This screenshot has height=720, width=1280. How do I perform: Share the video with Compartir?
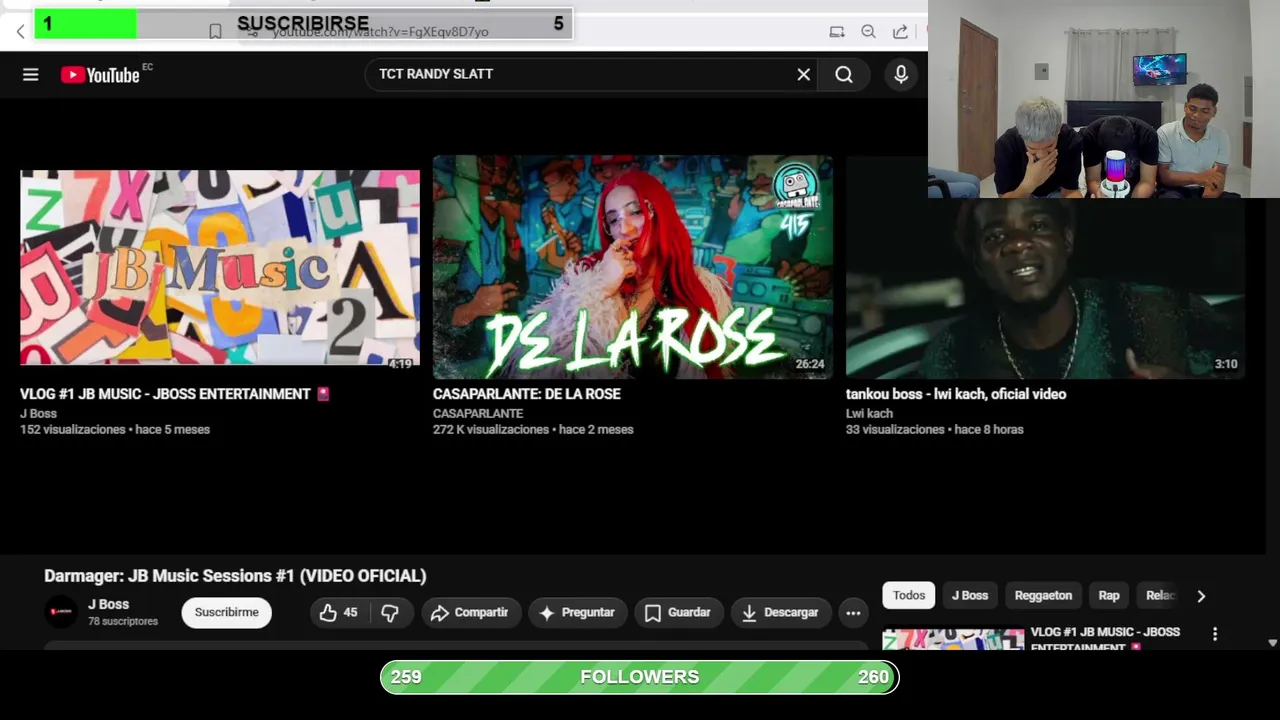470,613
